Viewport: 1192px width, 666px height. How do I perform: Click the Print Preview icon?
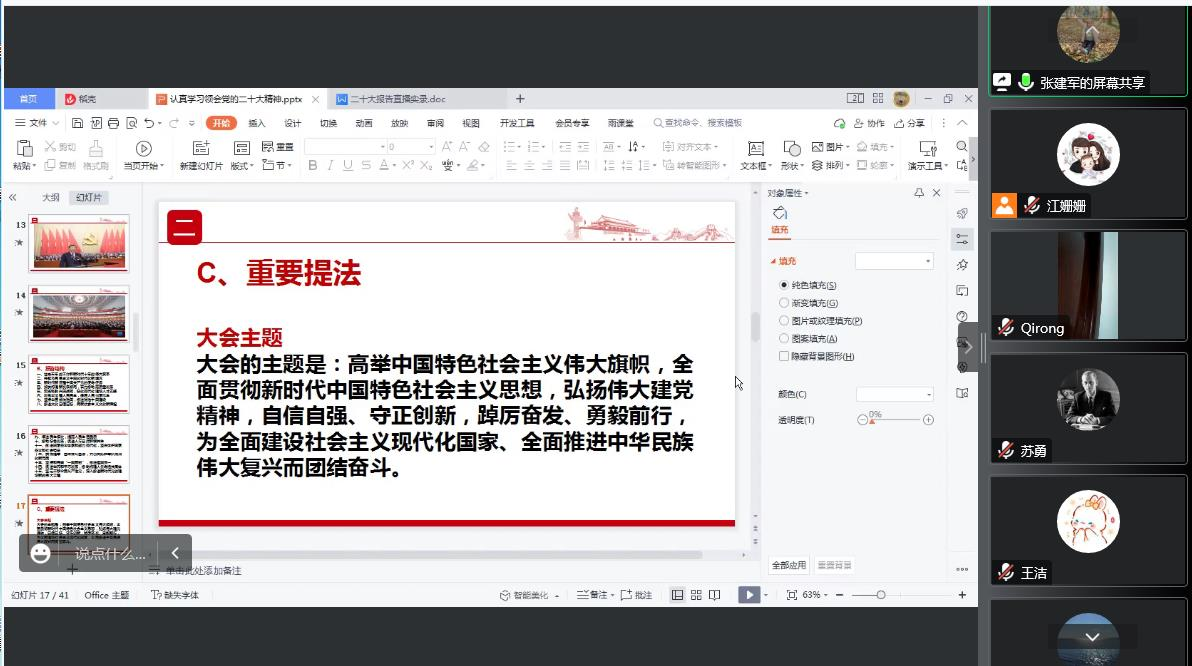tap(132, 123)
